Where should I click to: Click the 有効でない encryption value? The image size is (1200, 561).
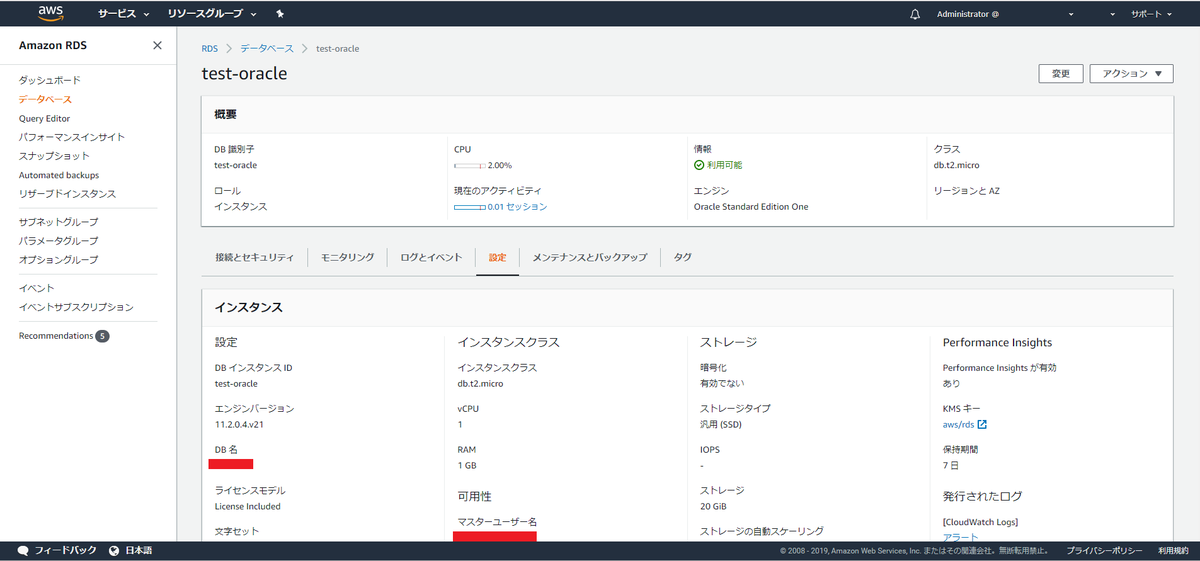(x=722, y=383)
